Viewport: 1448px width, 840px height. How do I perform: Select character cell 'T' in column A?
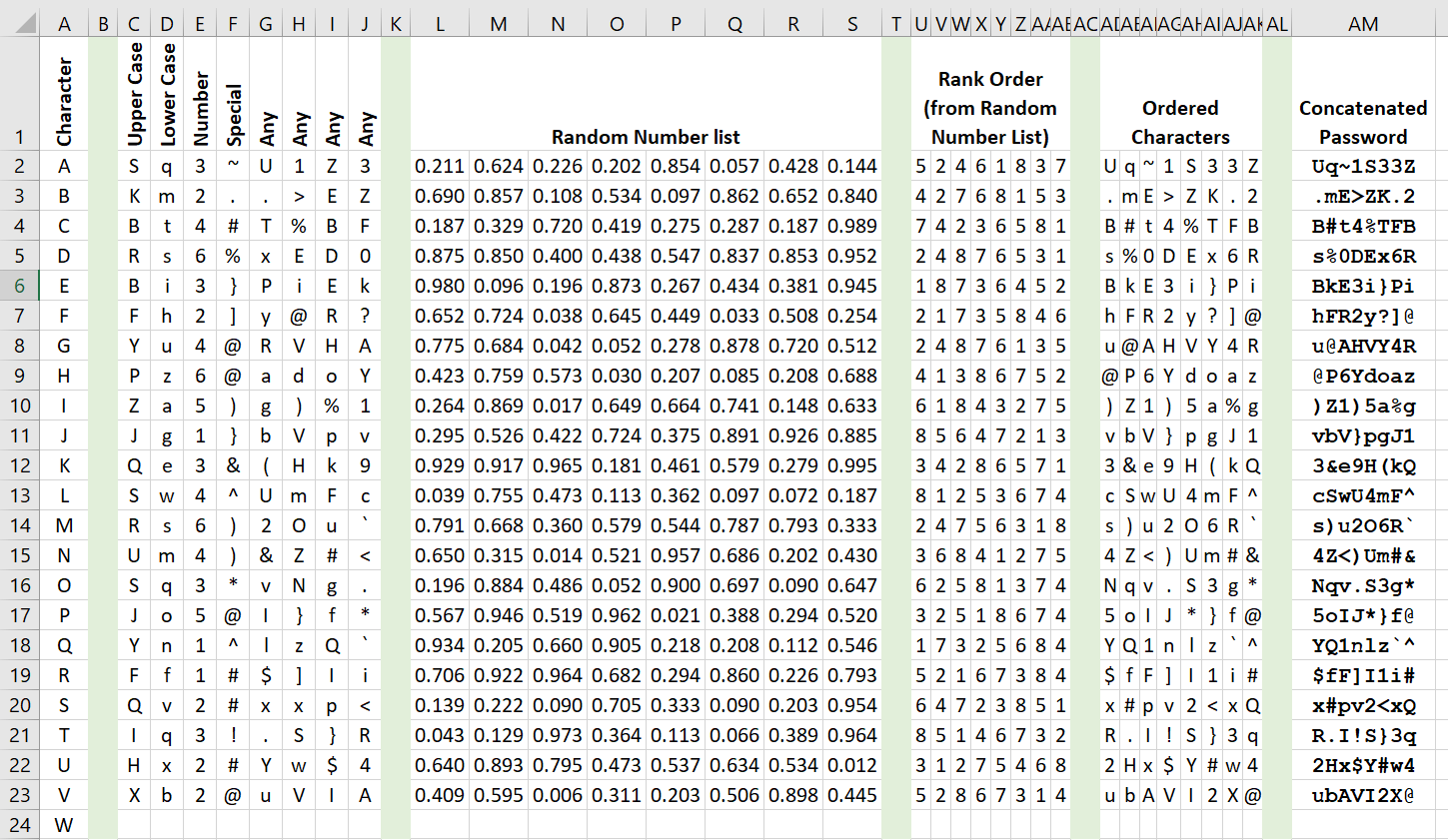64,735
